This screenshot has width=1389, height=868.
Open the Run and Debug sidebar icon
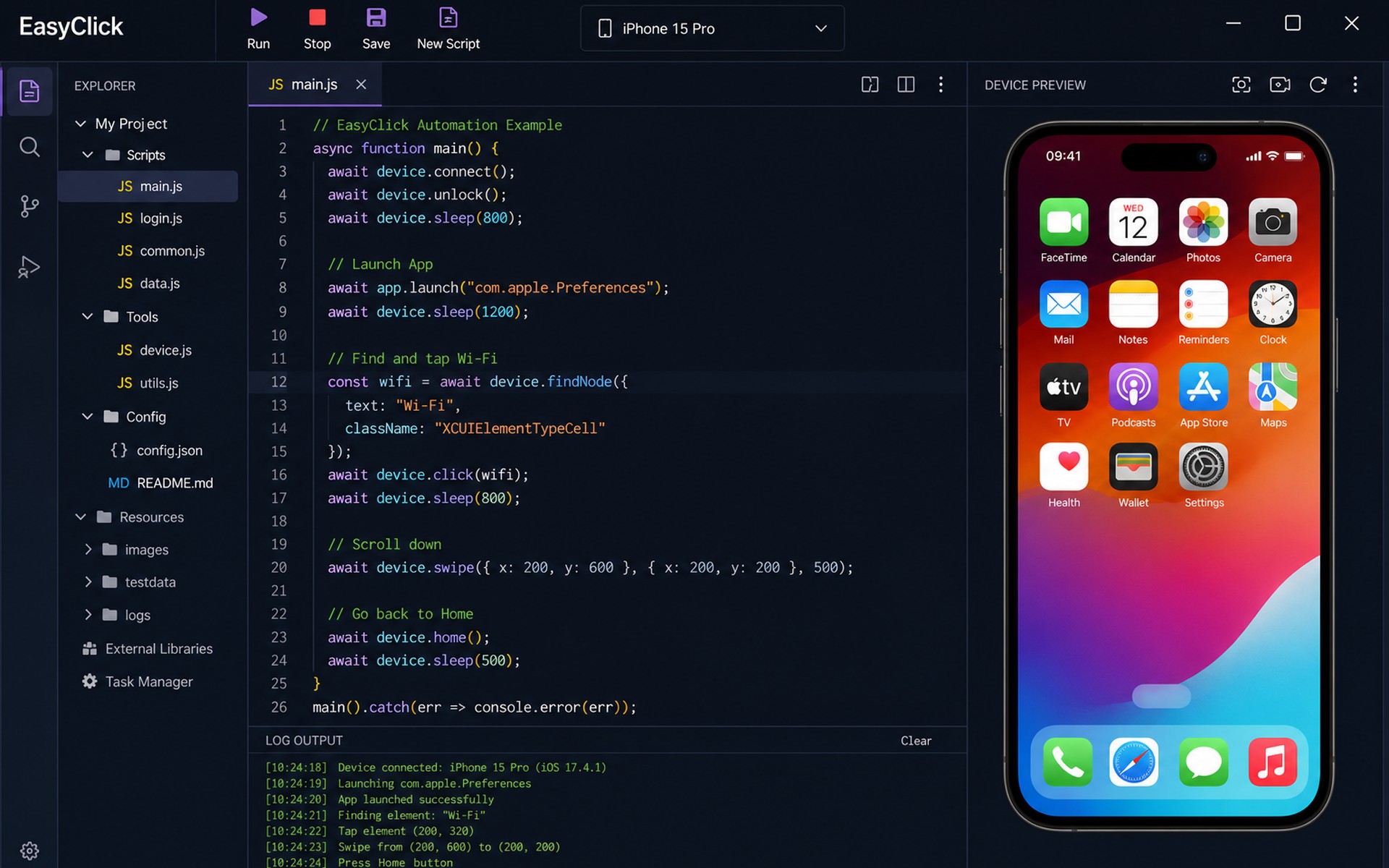click(29, 267)
